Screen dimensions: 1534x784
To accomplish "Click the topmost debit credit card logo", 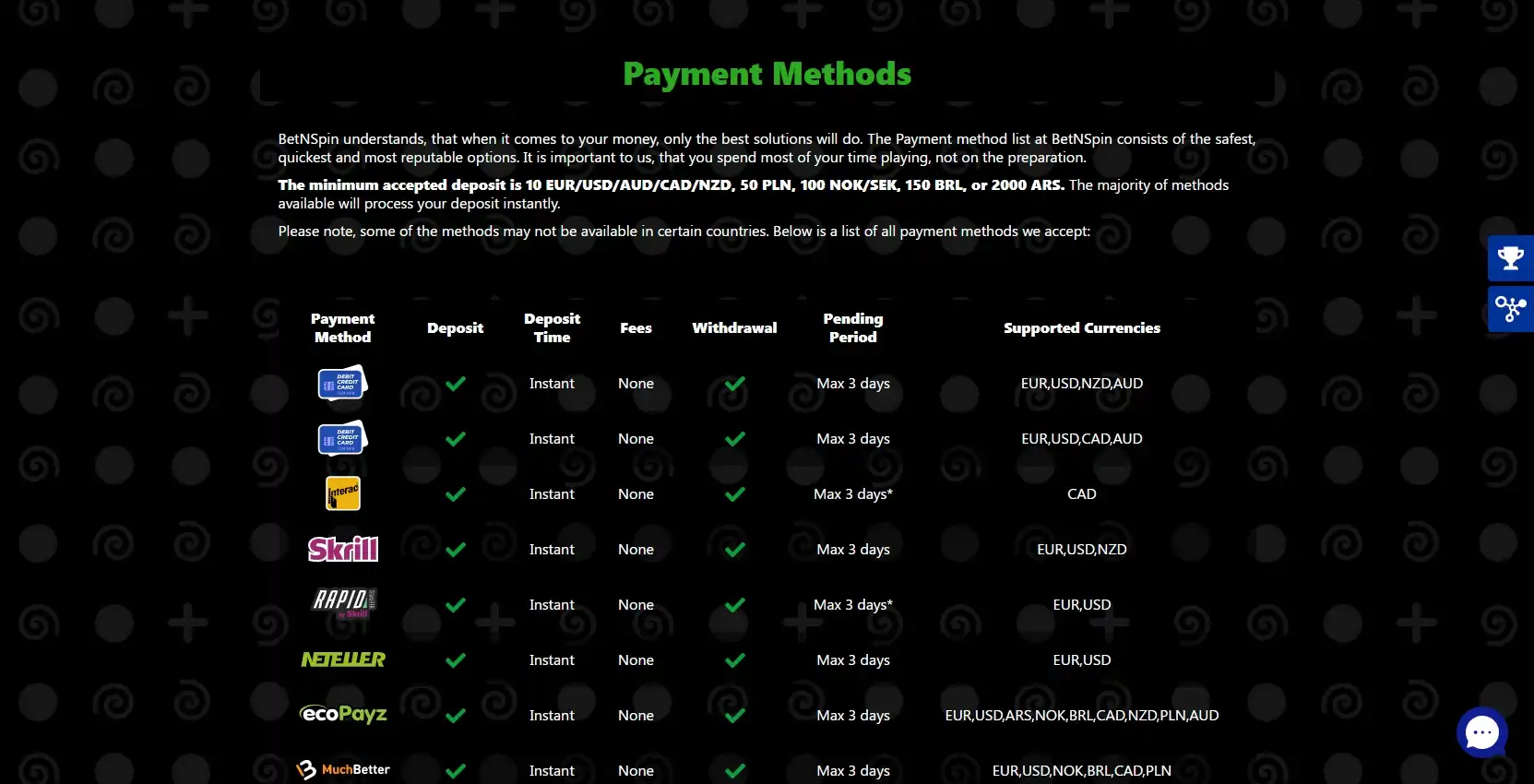I will [x=342, y=383].
